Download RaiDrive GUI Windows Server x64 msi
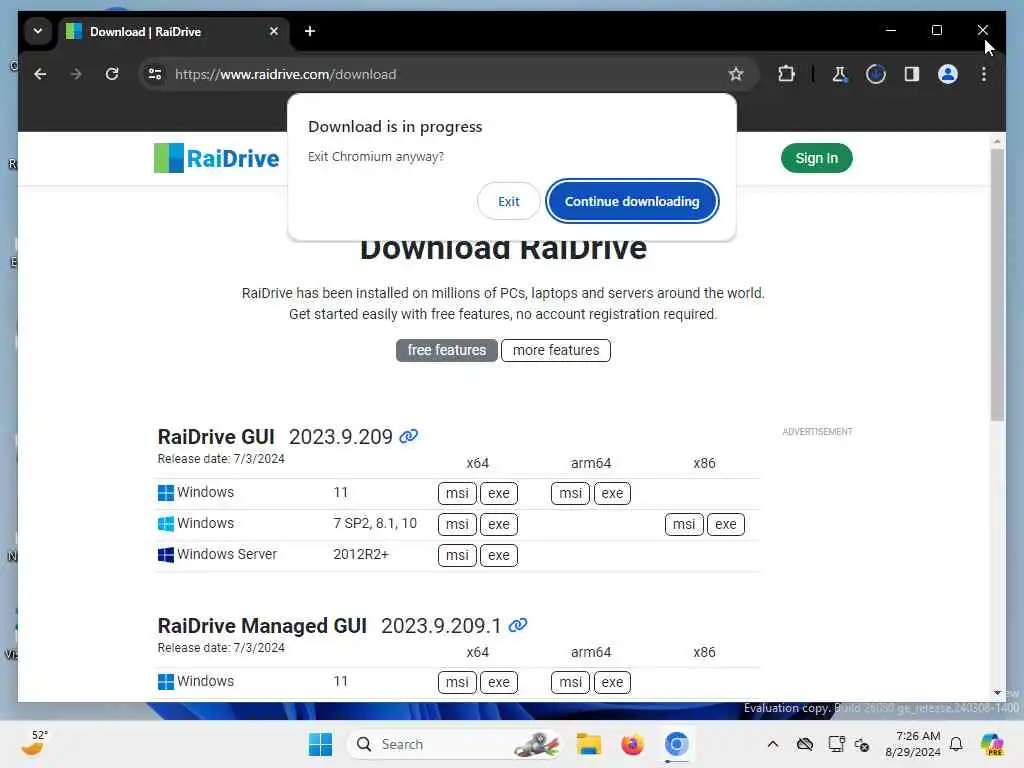The height and width of the screenshot is (768, 1024). [457, 555]
